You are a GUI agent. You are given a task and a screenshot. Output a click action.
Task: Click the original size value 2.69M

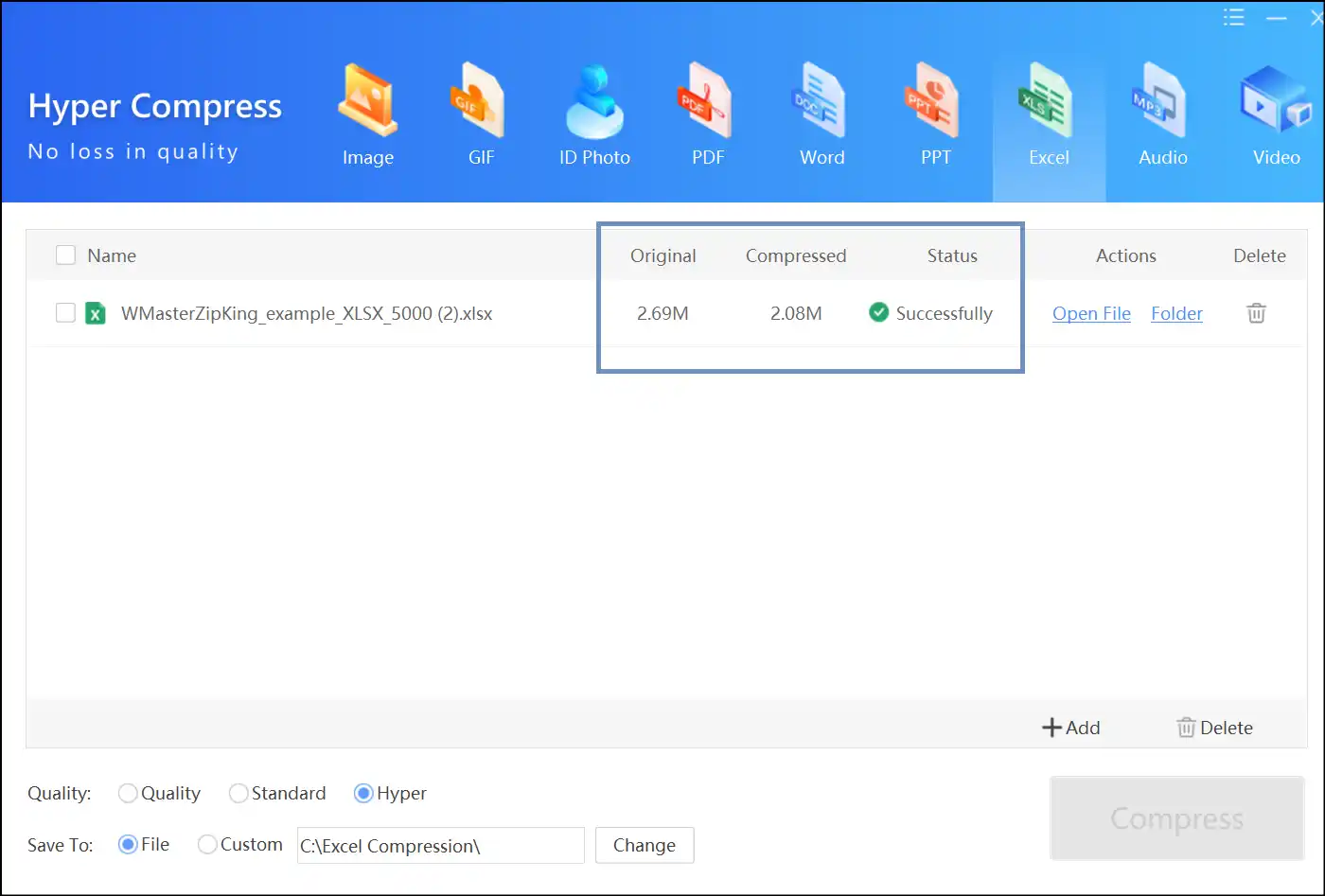pos(662,313)
